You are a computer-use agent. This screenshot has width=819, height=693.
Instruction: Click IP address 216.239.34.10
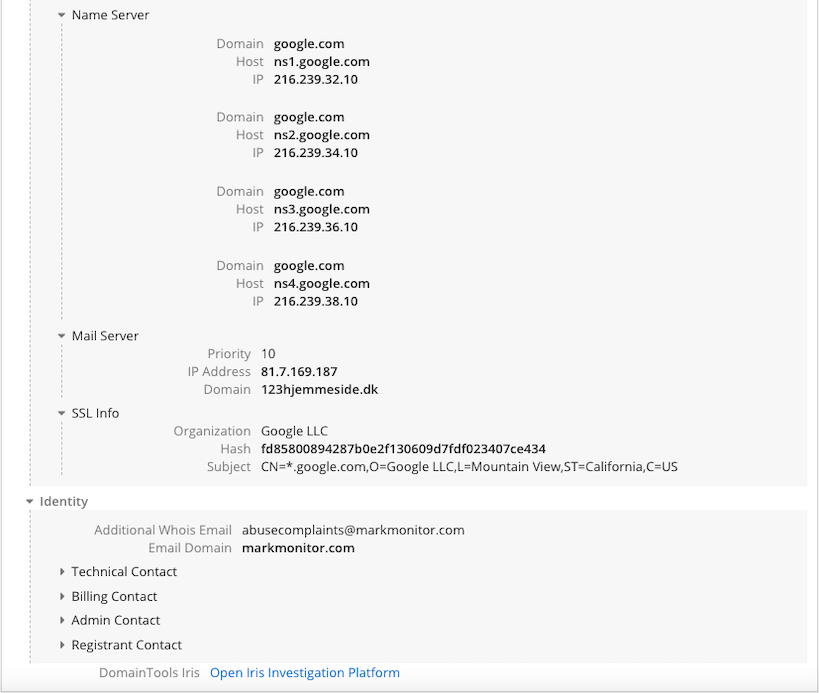pos(315,153)
